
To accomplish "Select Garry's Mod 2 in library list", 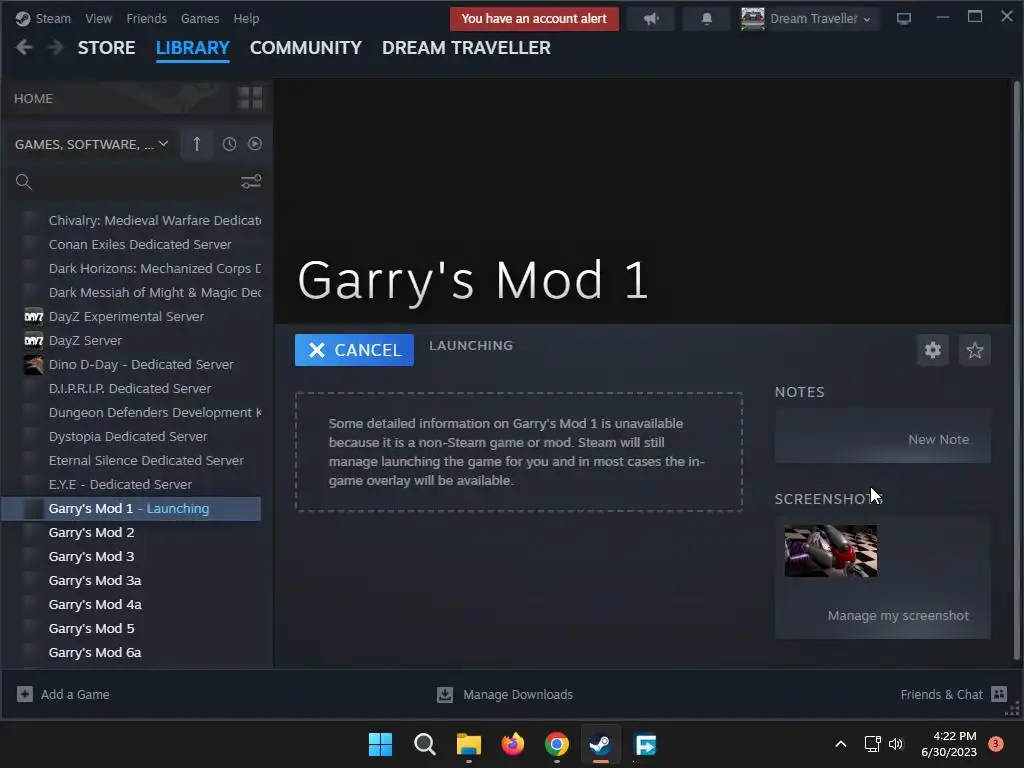I will tap(91, 532).
